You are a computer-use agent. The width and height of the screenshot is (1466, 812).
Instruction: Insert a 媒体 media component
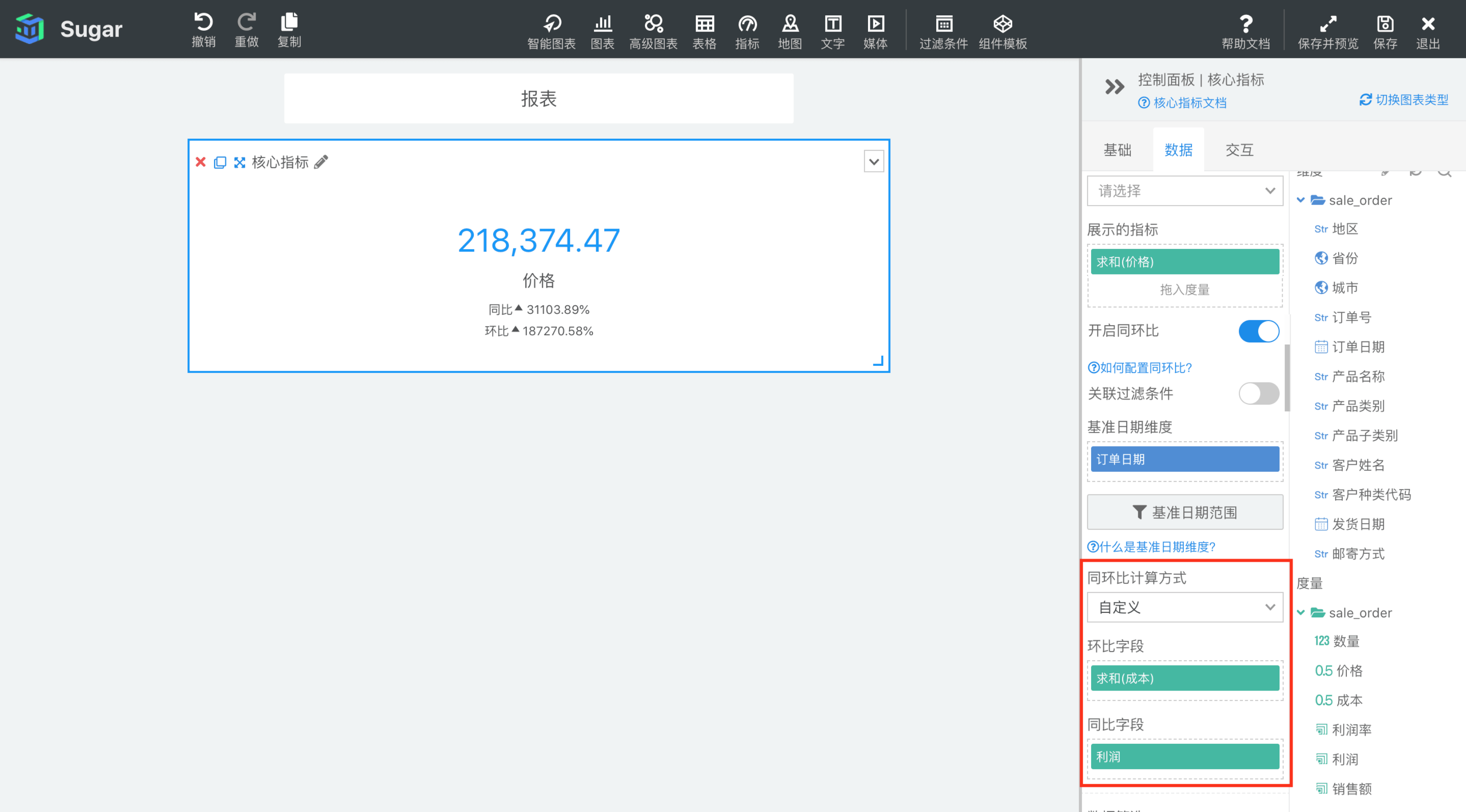click(x=875, y=31)
